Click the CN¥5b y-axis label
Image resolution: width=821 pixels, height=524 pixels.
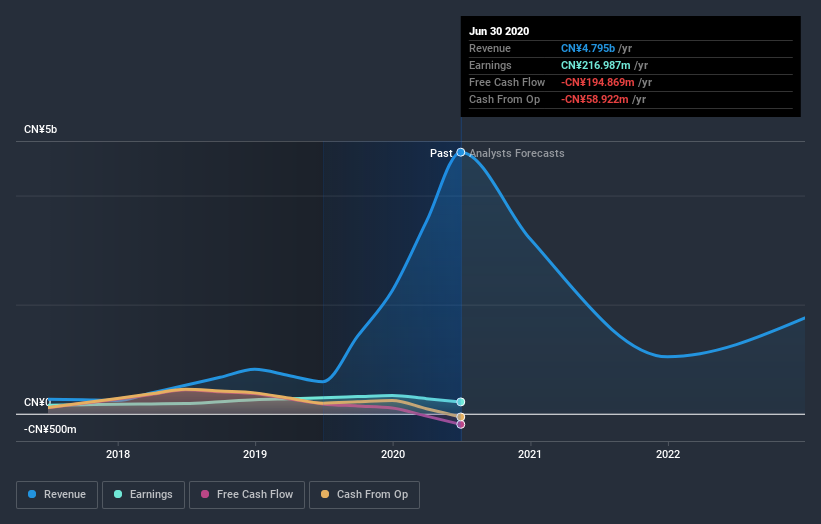[40, 129]
